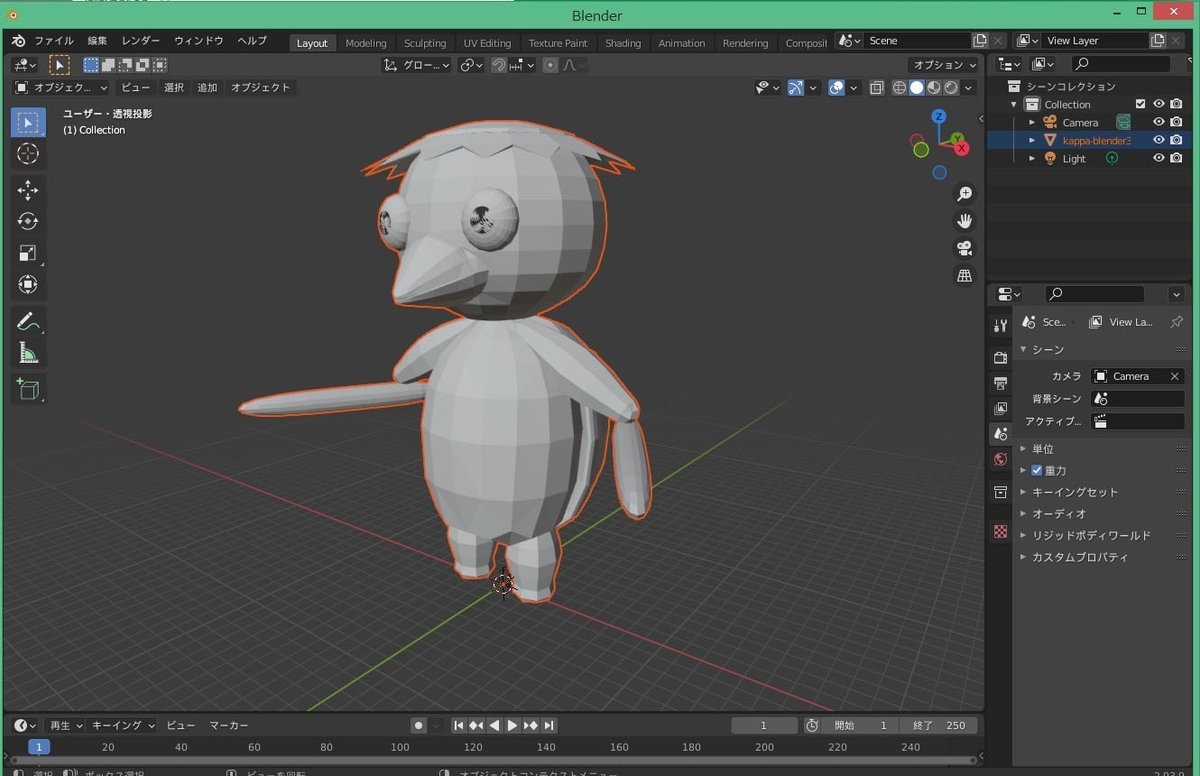Open the 再生 playback dropdown
This screenshot has height=776, width=1200.
[65, 725]
